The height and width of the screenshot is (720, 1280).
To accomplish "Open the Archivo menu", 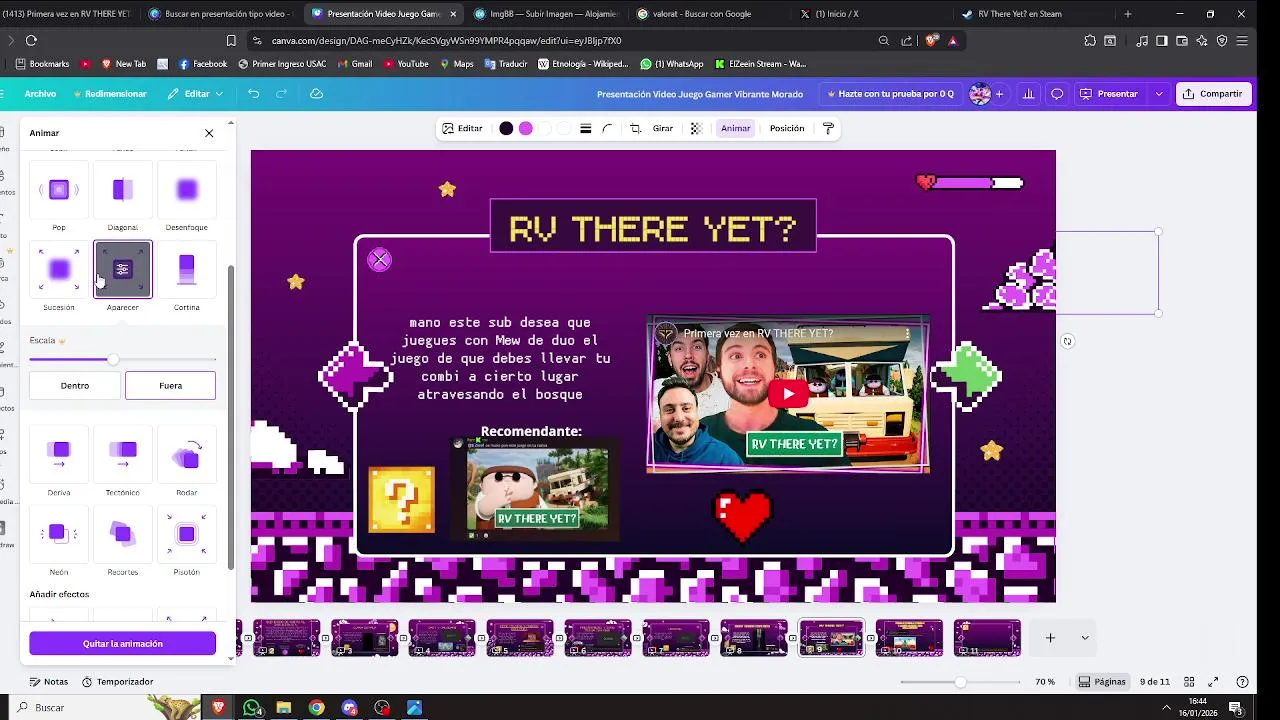I will pos(40,94).
